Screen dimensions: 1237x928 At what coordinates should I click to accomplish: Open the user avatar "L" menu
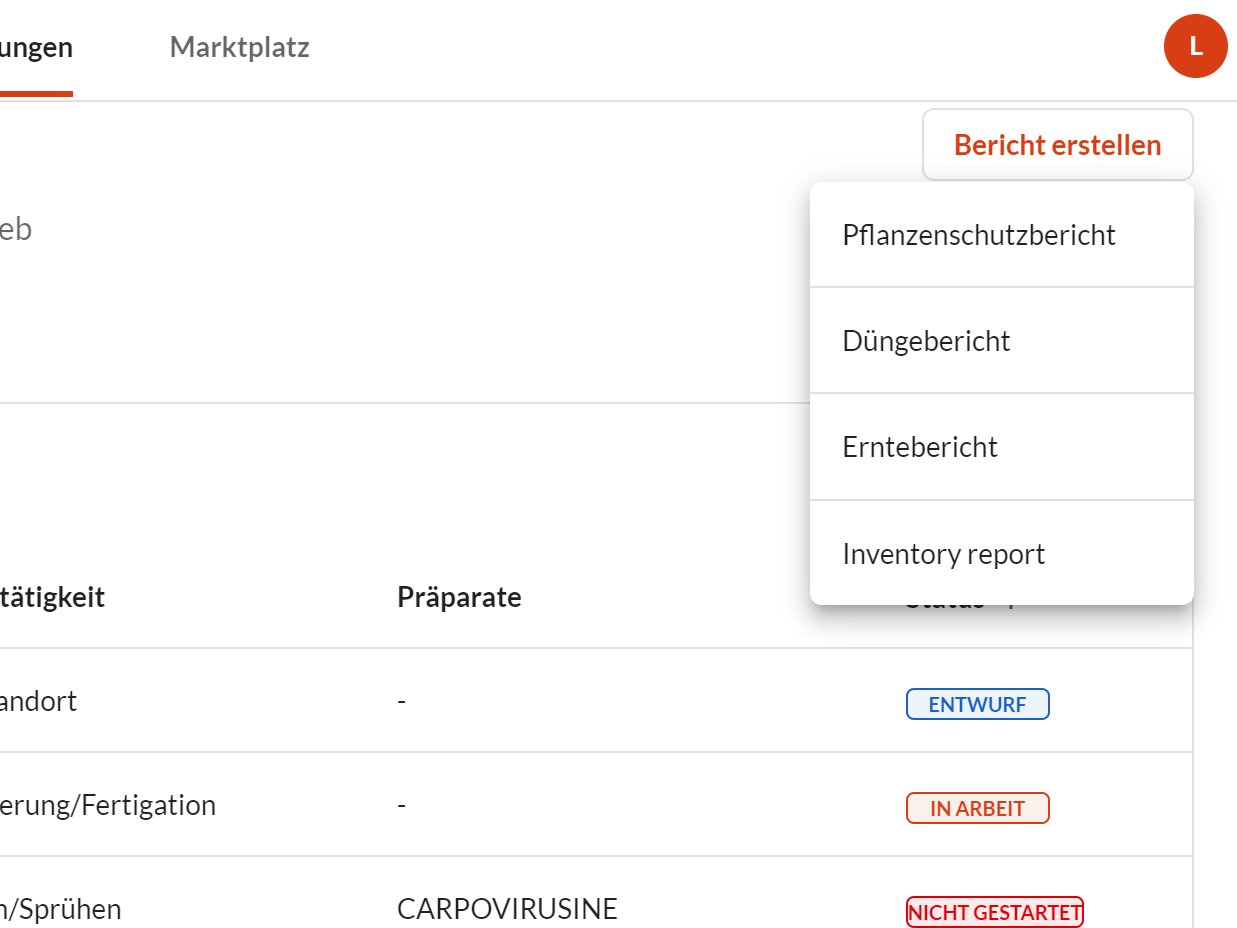pyautogui.click(x=1195, y=46)
